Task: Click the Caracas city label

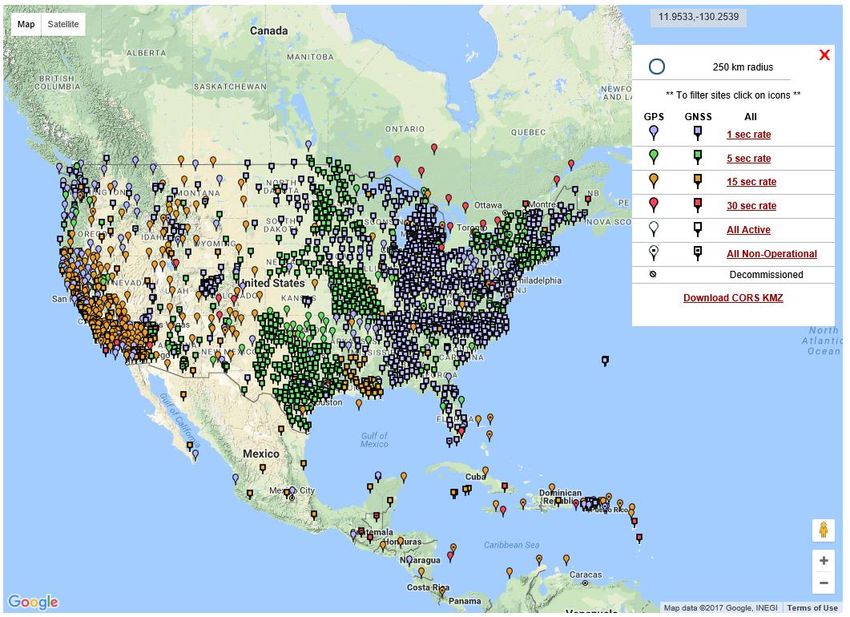Action: tap(585, 575)
